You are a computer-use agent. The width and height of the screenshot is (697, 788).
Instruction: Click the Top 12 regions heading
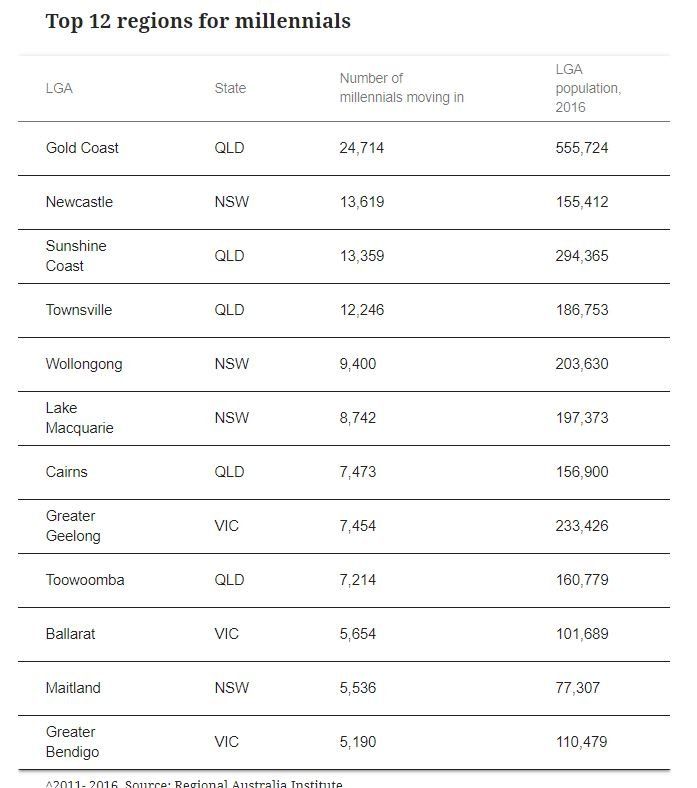click(198, 22)
